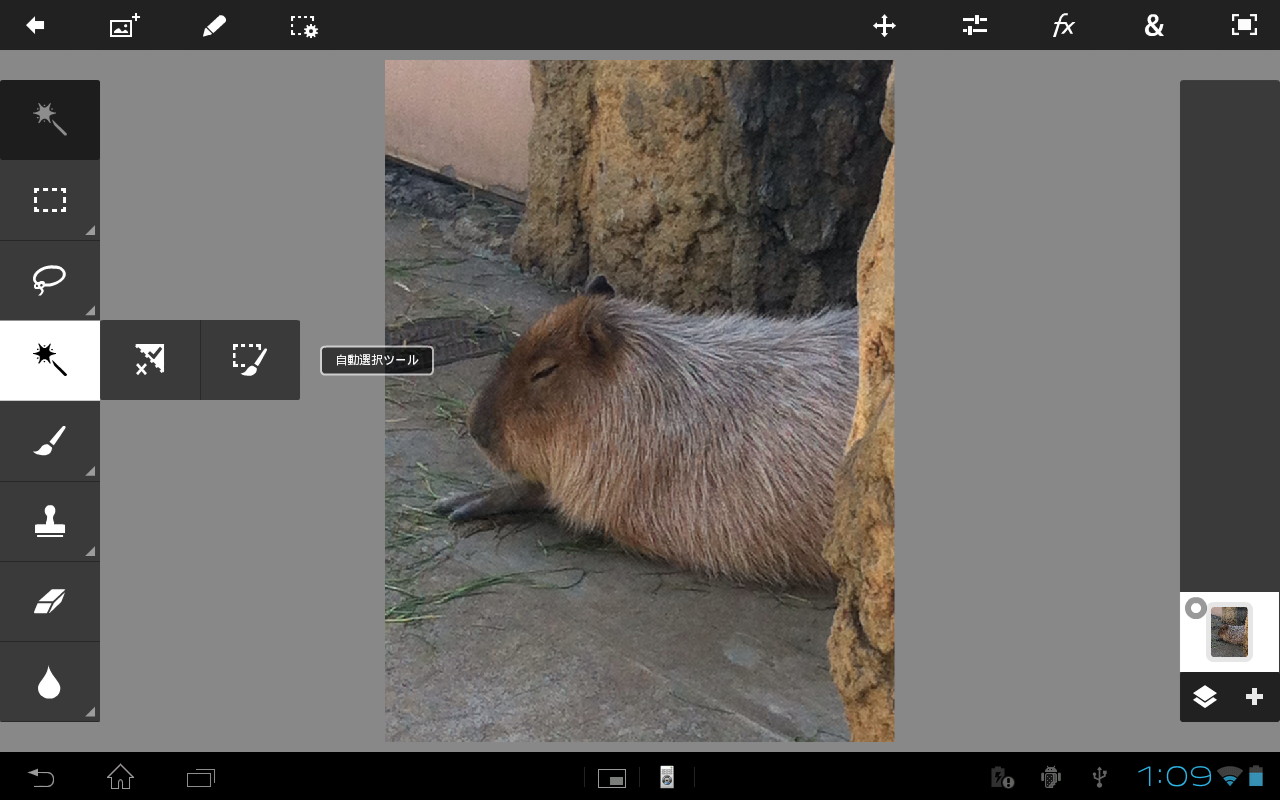The height and width of the screenshot is (800, 1280).
Task: Select the Clone Stamp tool
Action: click(x=50, y=521)
